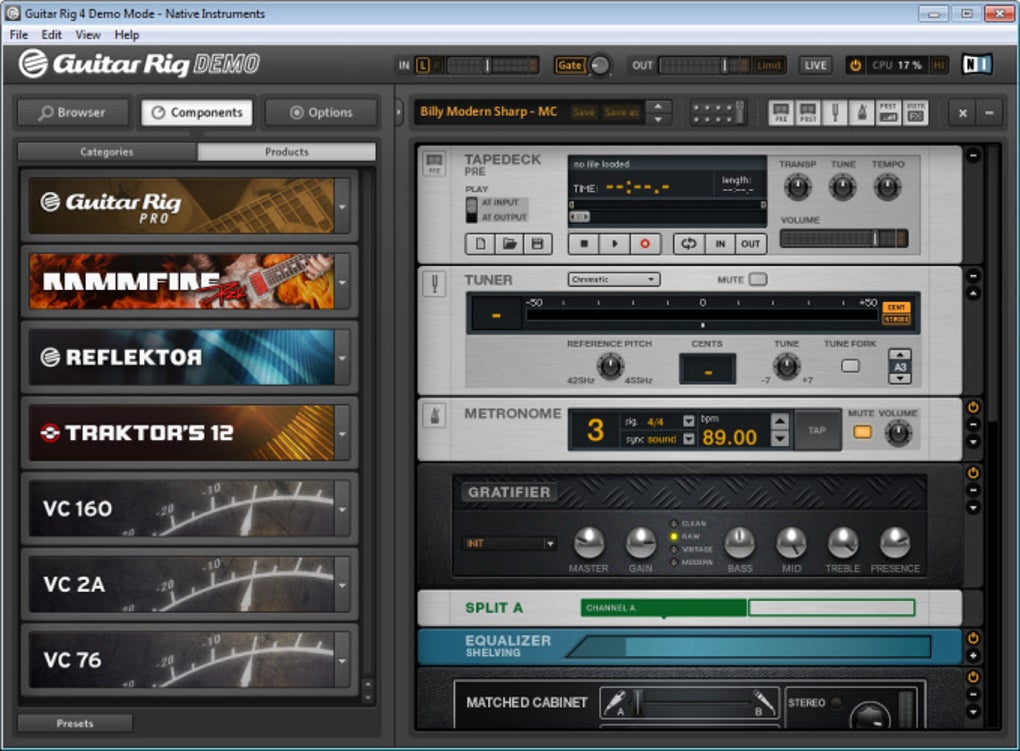Viewport: 1020px width, 751px height.
Task: Open the Gratifier INIT preset dropdown
Action: pos(510,543)
